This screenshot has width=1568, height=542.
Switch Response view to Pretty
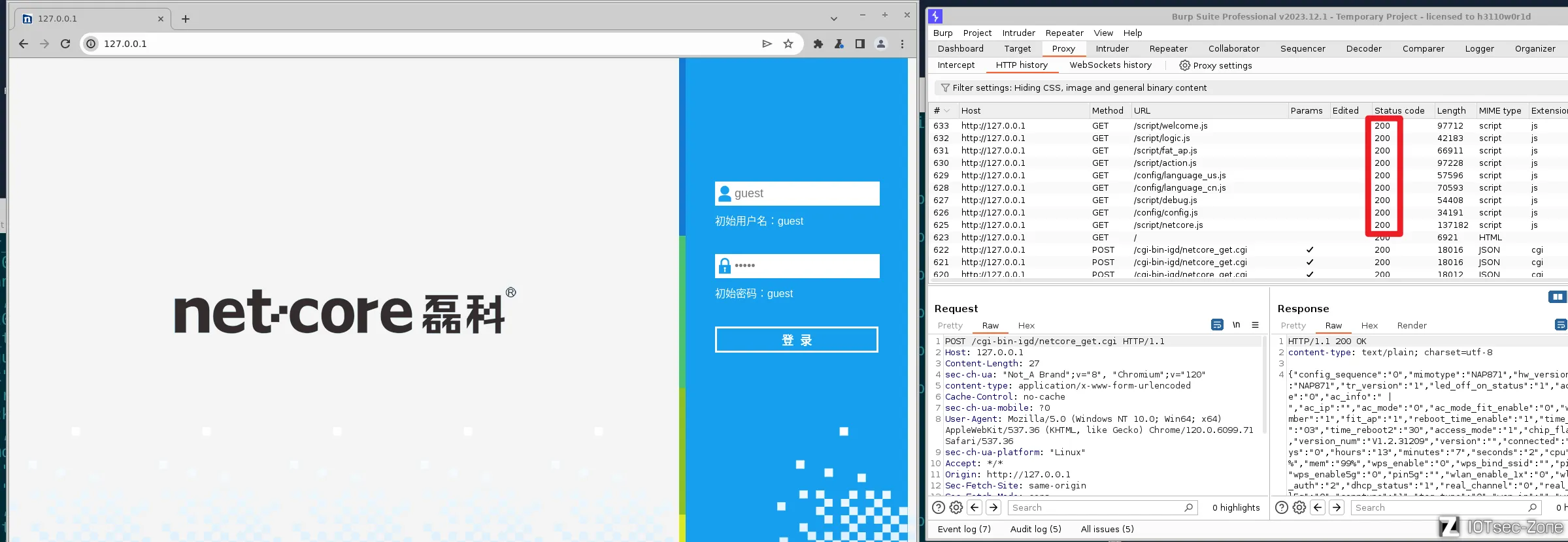1293,325
